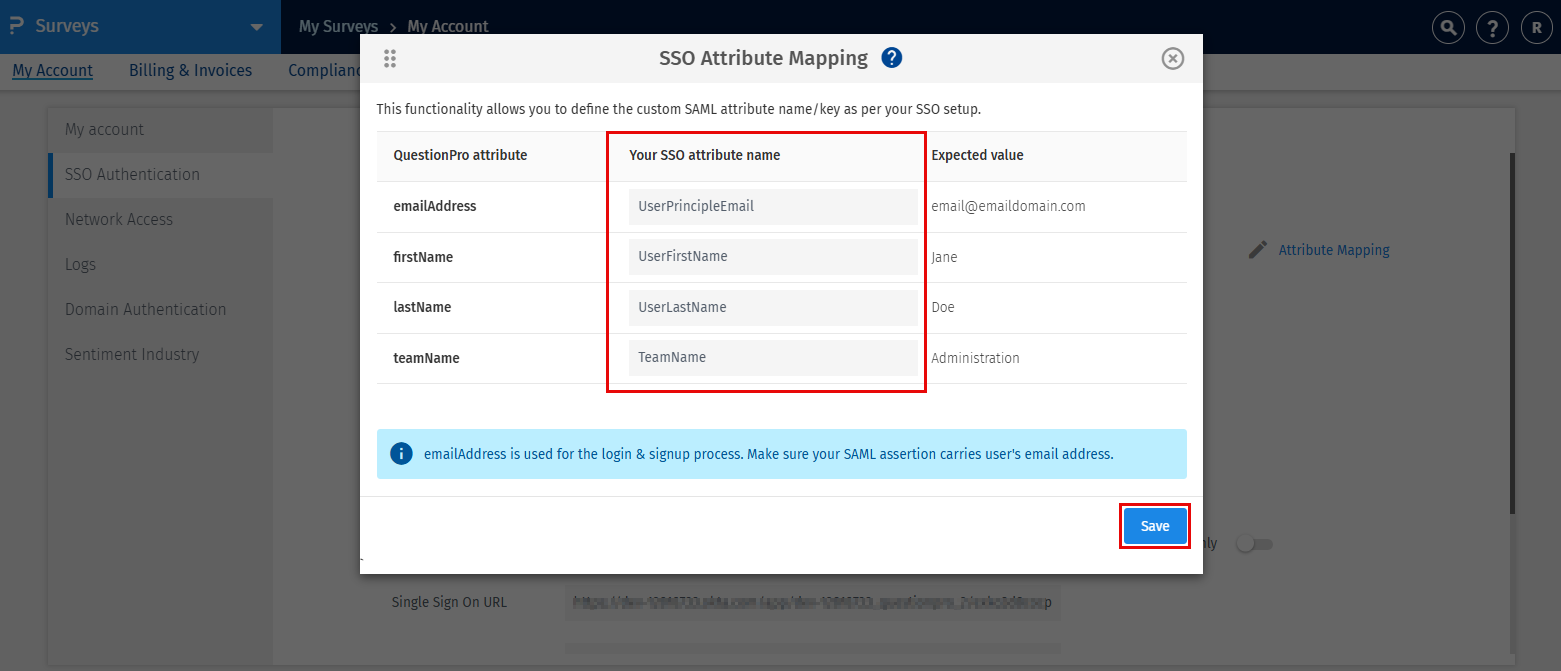Screen dimensions: 1561x671
Task: Open Network Access in the sidebar
Action: click(x=119, y=219)
